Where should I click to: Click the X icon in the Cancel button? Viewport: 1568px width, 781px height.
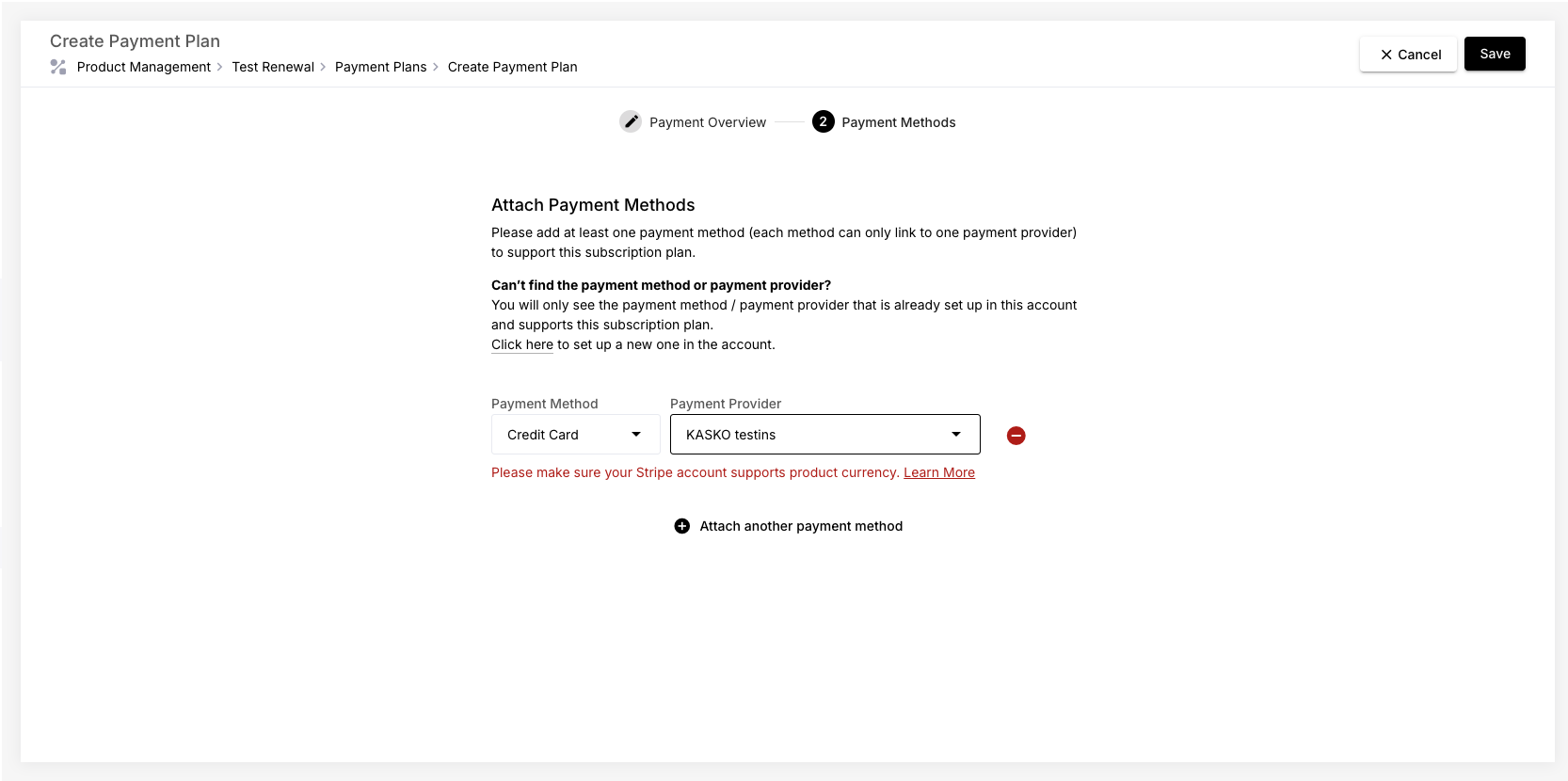pyautogui.click(x=1385, y=55)
